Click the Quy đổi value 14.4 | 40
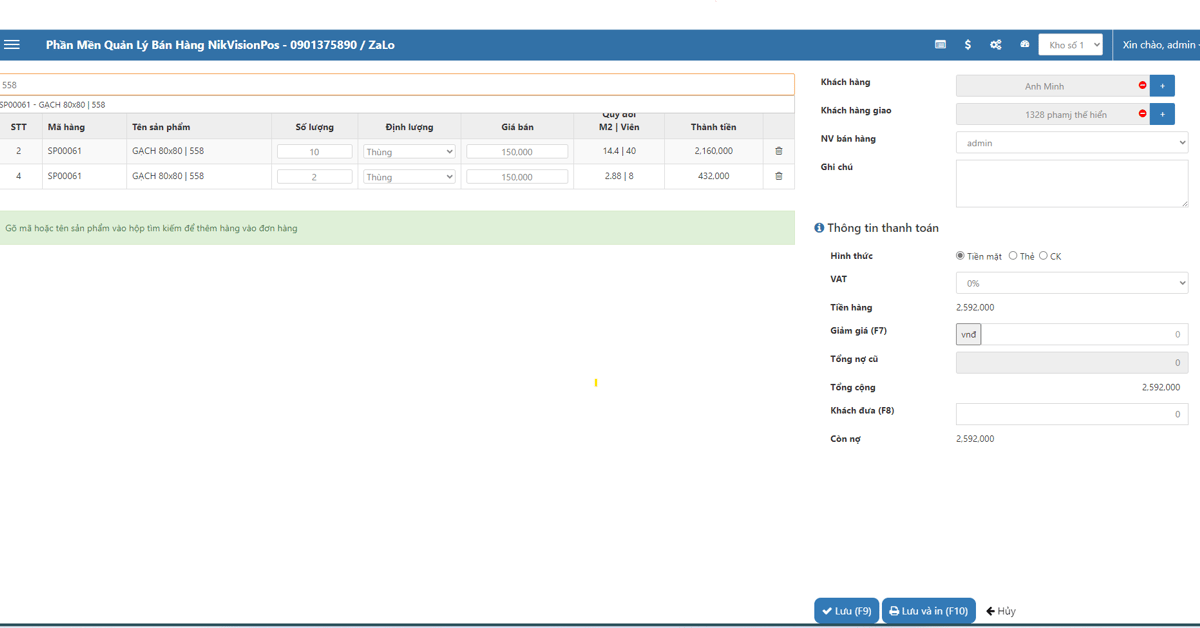Screen dimensions: 1200x628 click(619, 151)
